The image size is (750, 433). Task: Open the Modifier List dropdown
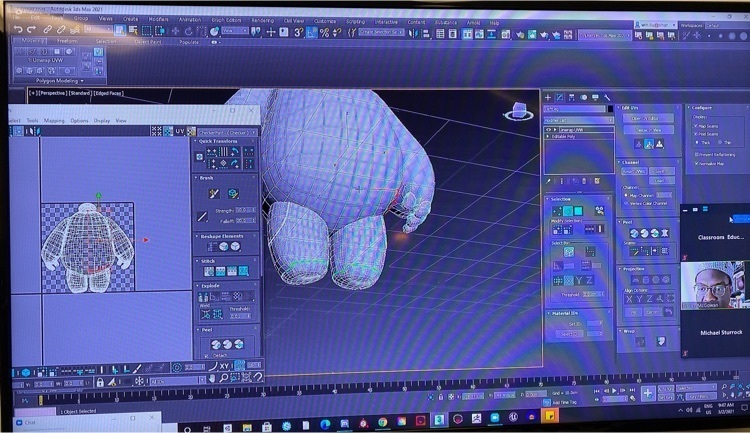579,120
